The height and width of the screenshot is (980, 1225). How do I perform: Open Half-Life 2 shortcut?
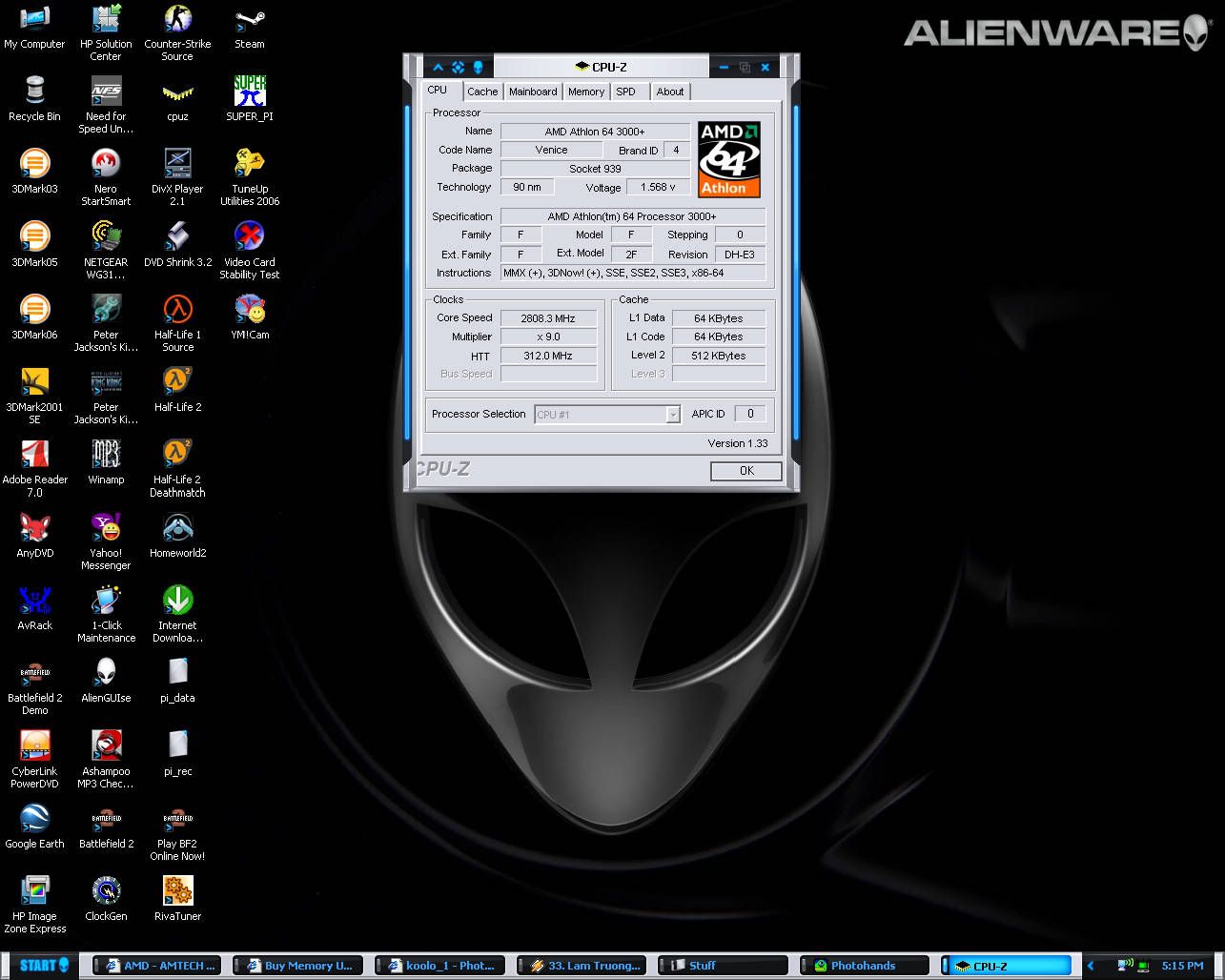(177, 390)
